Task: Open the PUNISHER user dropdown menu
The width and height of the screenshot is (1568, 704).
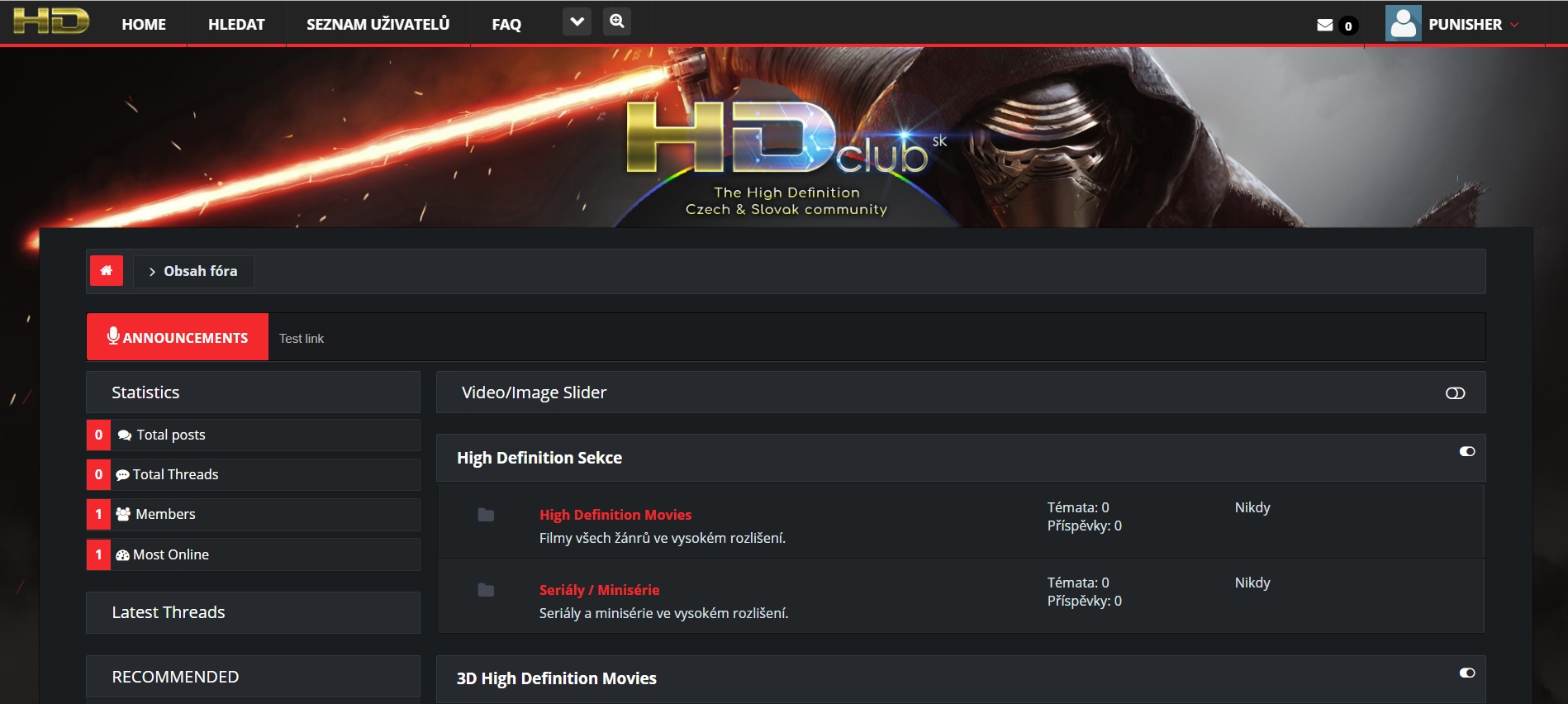Action: pyautogui.click(x=1475, y=25)
